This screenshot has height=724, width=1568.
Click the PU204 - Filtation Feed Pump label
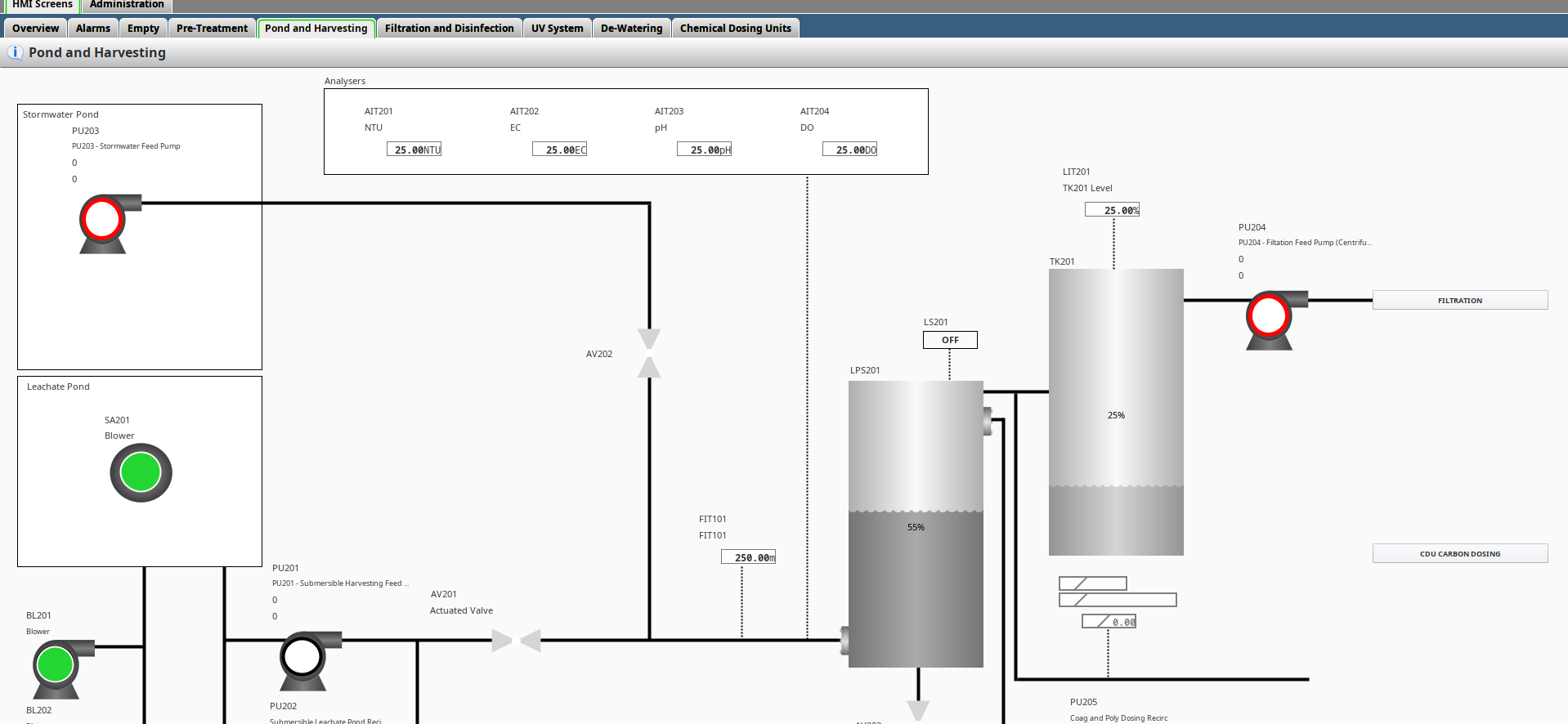[x=1305, y=243]
